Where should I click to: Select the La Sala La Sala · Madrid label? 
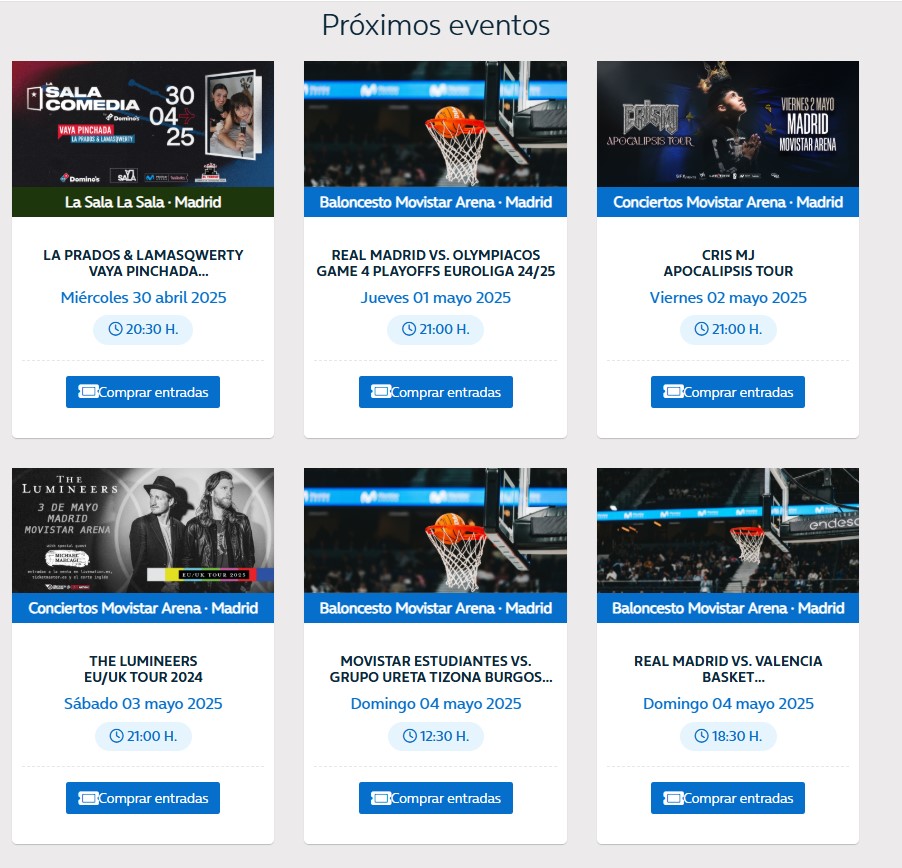point(143,202)
